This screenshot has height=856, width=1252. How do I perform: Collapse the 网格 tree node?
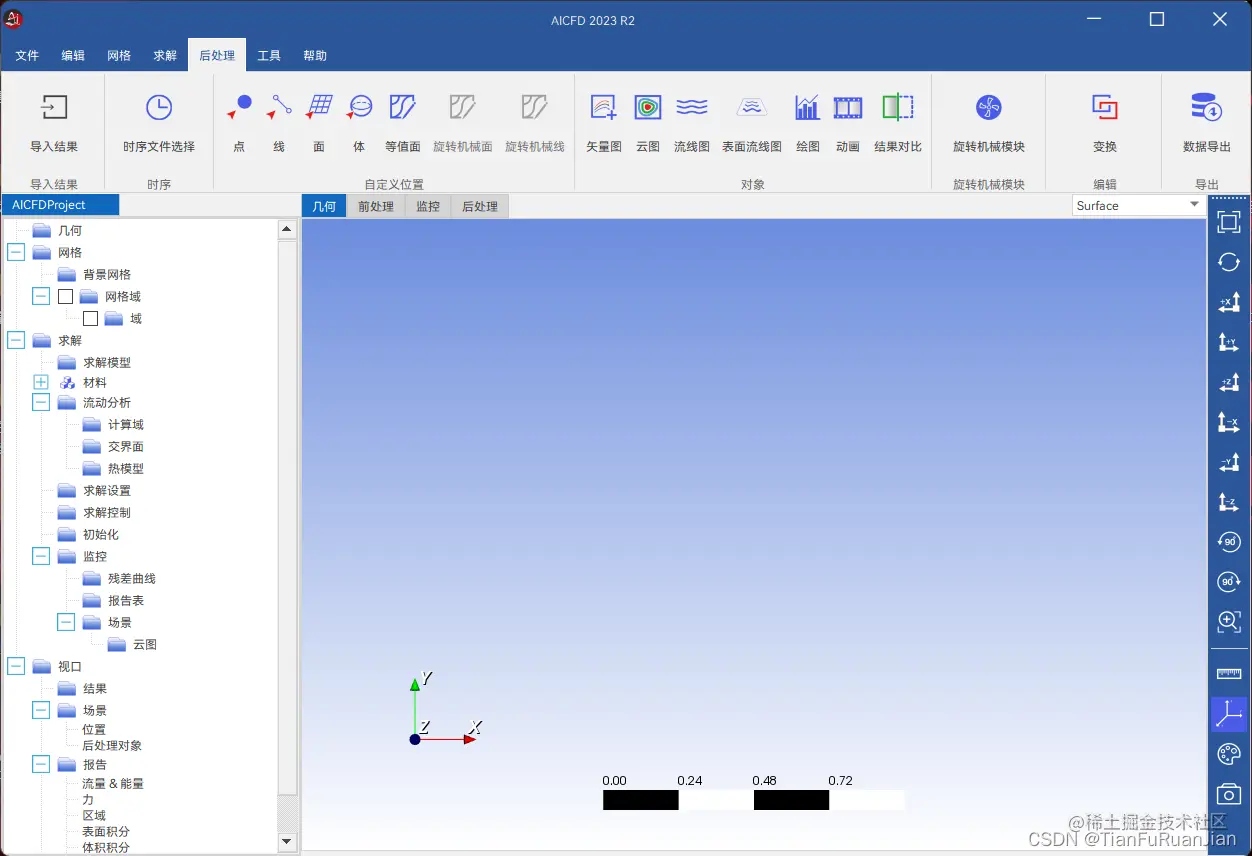[x=16, y=253]
